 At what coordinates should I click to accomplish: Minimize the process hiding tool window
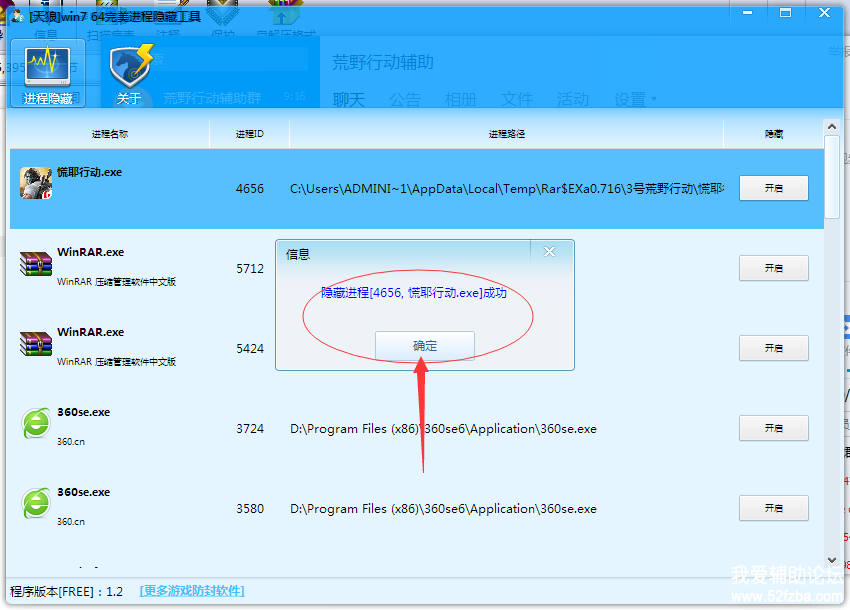pos(748,13)
